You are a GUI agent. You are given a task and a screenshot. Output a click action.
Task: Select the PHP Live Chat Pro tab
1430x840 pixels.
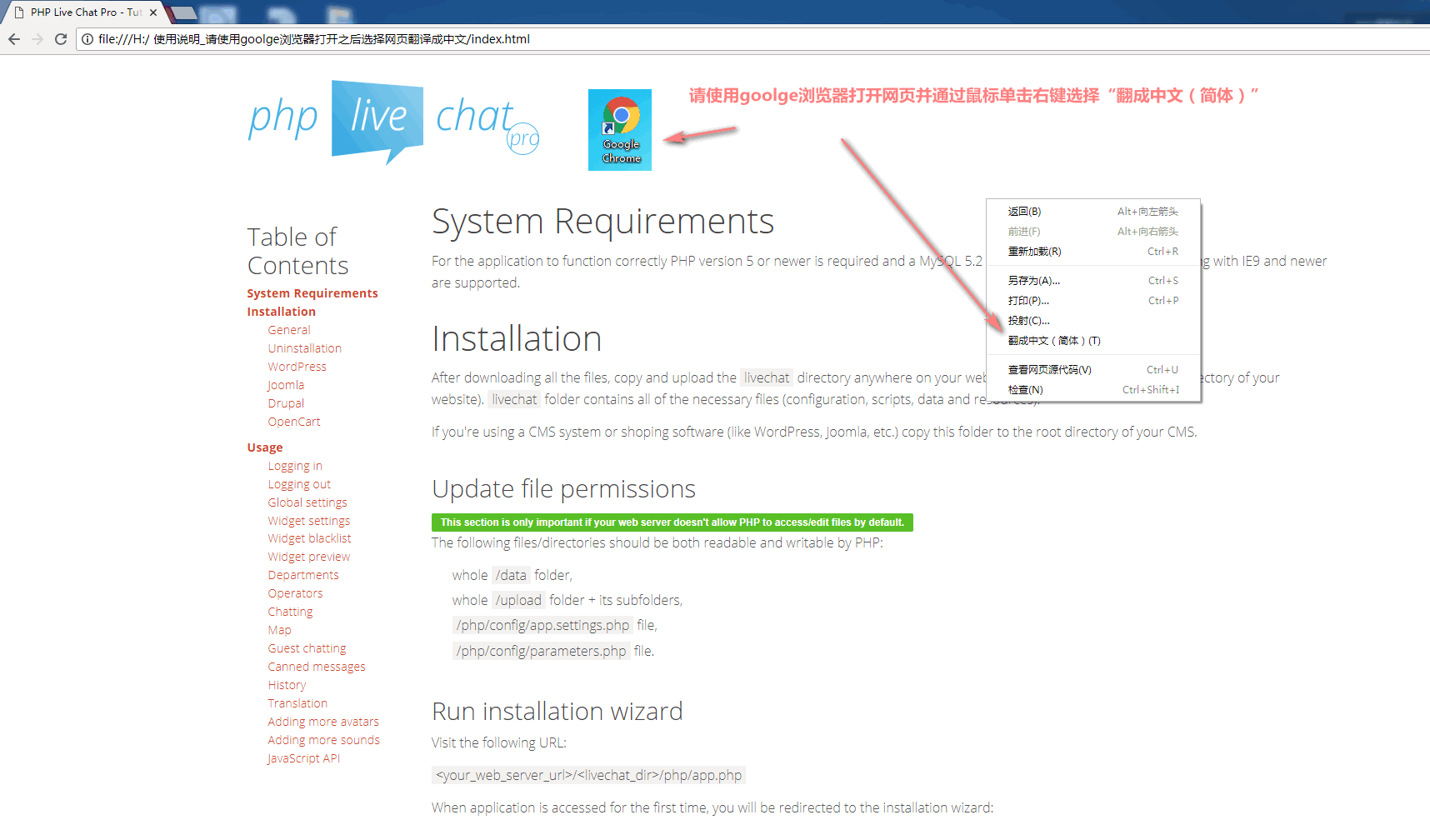tap(86, 12)
